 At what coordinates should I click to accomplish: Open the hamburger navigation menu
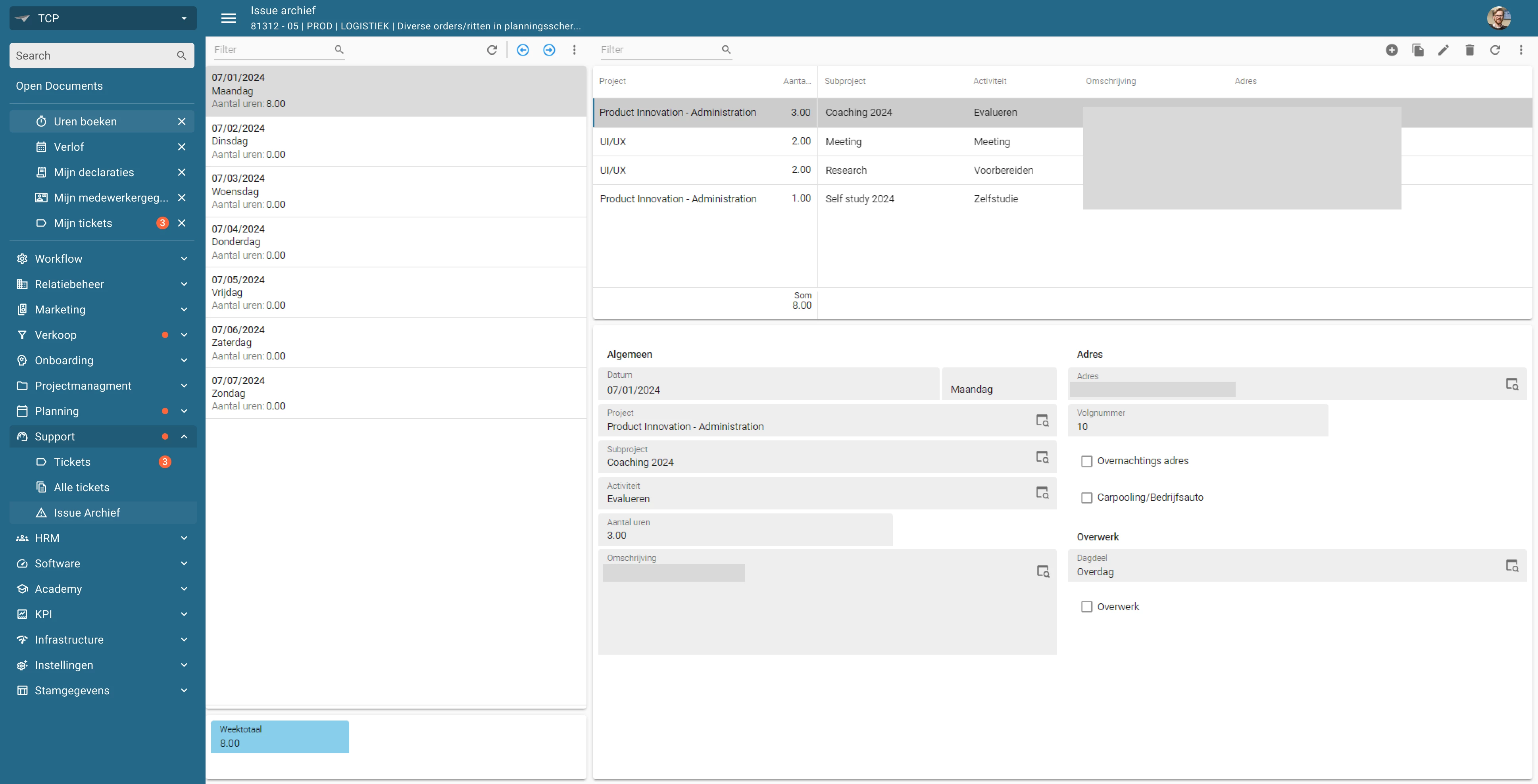(x=228, y=18)
